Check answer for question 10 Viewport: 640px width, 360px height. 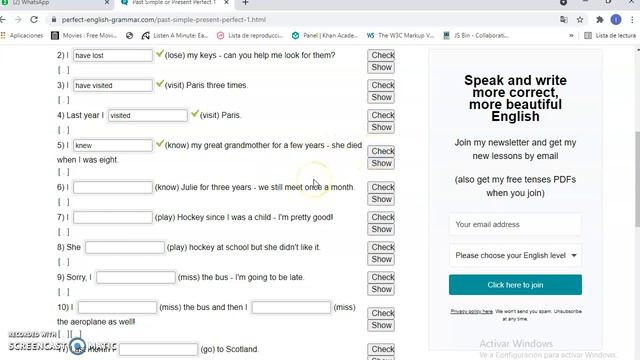tap(381, 313)
